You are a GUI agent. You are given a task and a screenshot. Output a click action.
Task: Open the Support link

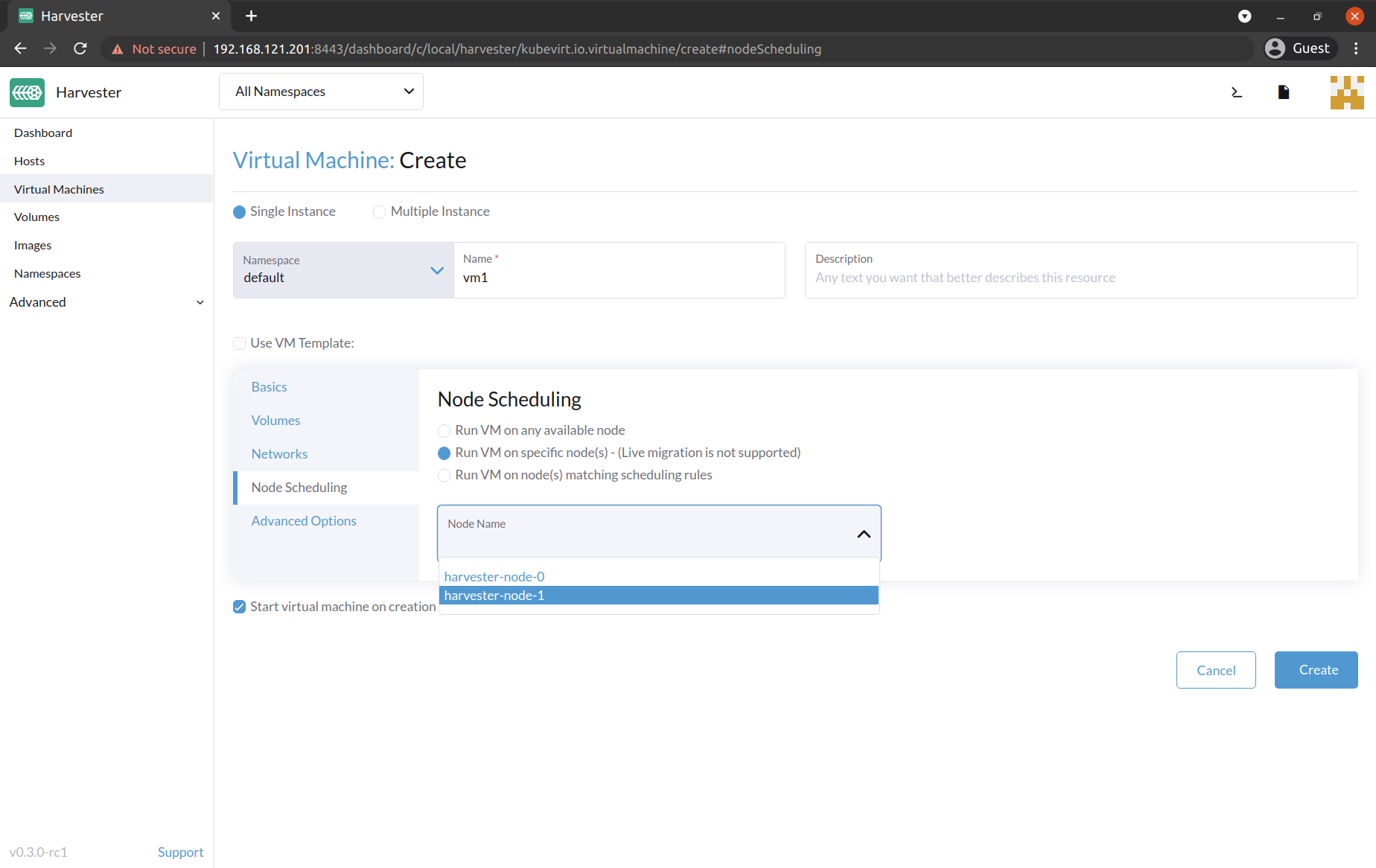click(x=180, y=852)
